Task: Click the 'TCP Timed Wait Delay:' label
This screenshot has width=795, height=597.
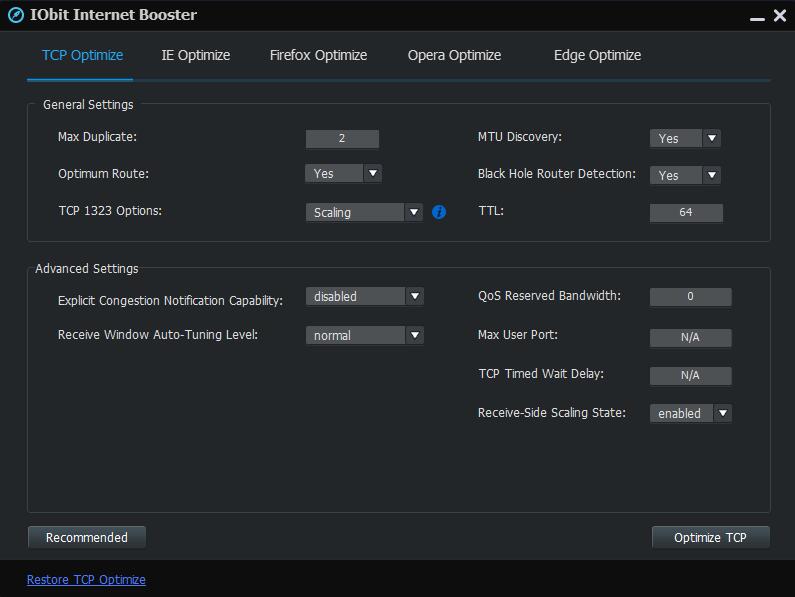Action: [541, 374]
